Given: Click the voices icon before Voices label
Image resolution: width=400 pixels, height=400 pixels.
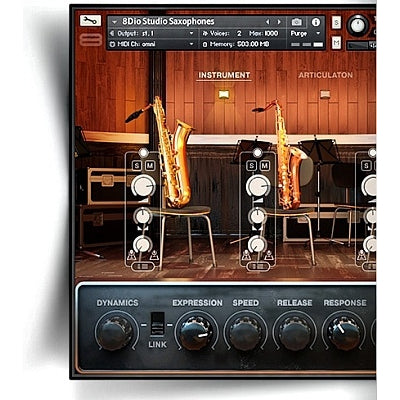Looking at the screenshot, I should tap(205, 33).
